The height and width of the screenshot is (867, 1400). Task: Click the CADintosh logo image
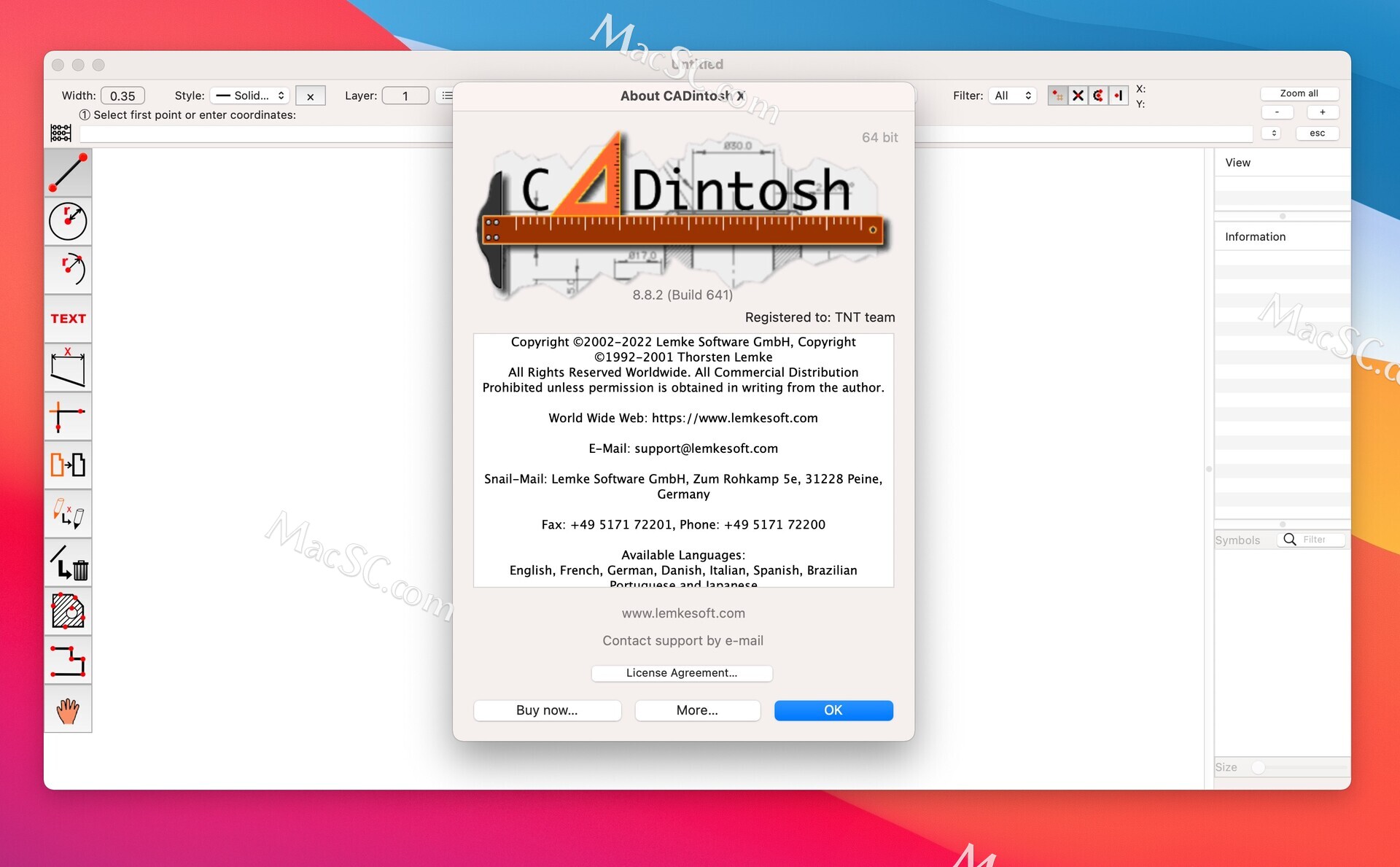click(683, 215)
